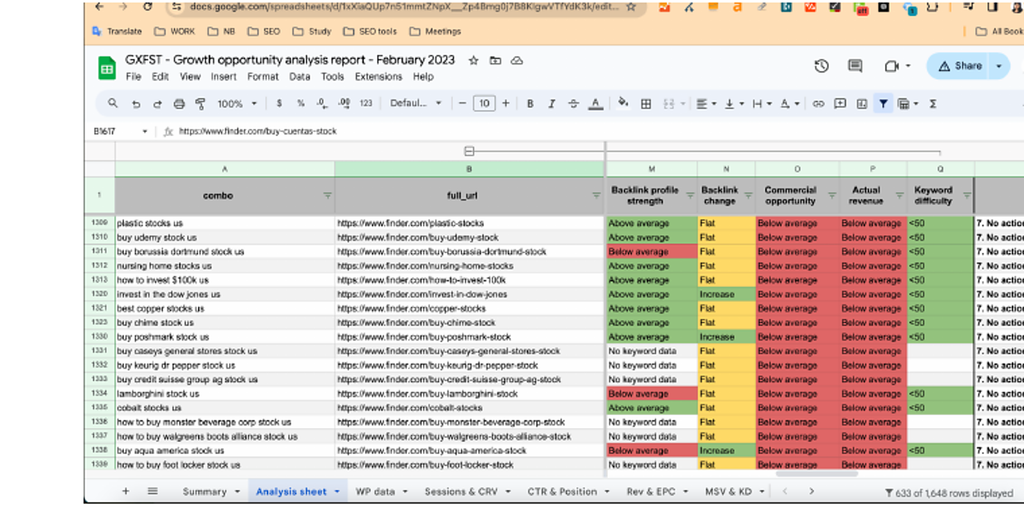1024x525 pixels.
Task: Collapse the column group minus button
Action: [469, 151]
